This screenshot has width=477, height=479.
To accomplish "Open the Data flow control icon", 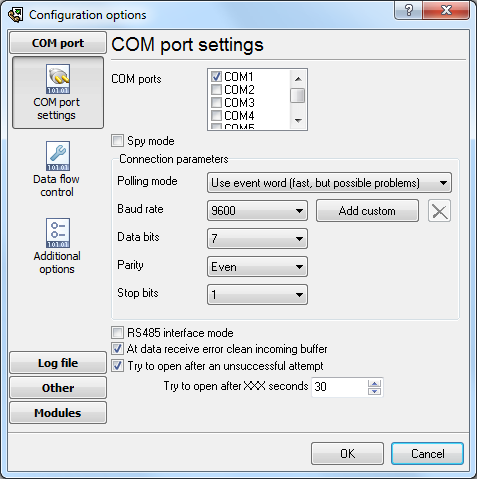I will (x=58, y=156).
